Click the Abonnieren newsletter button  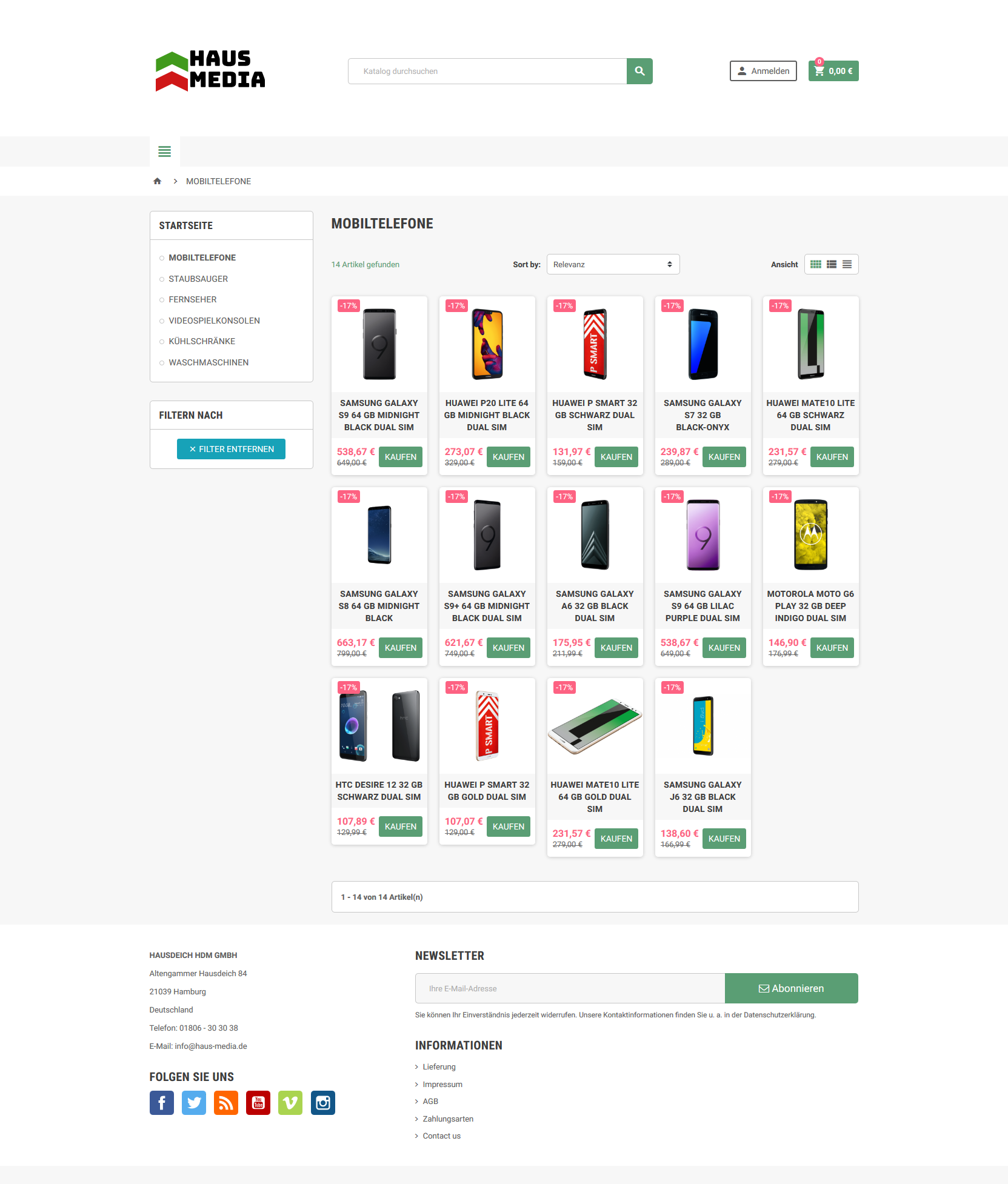click(792, 988)
